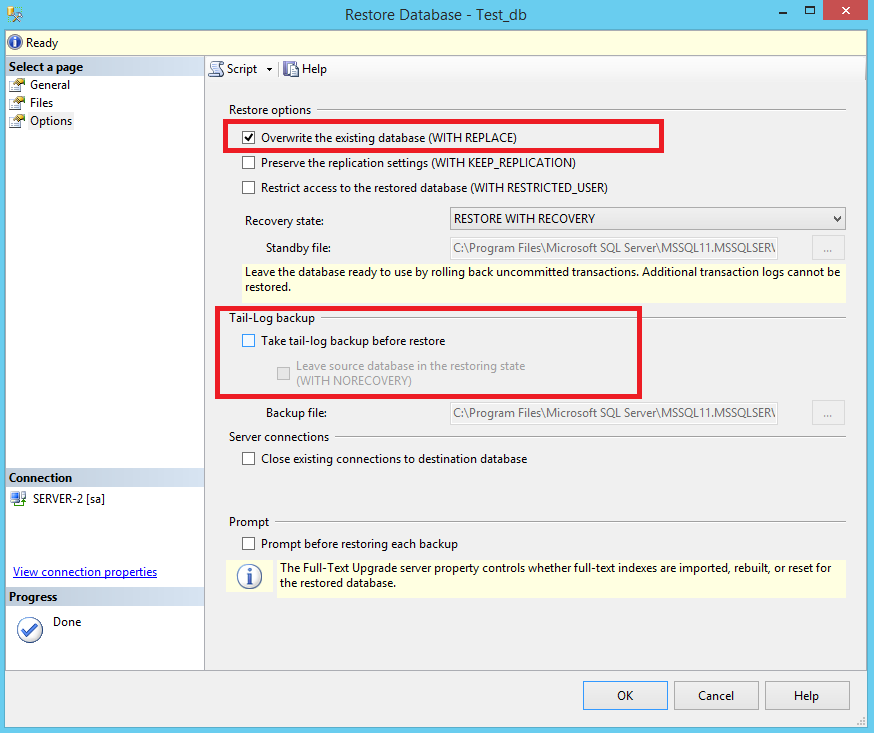The width and height of the screenshot is (874, 733).
Task: Check Close existing connections to destination database
Action: [x=249, y=459]
